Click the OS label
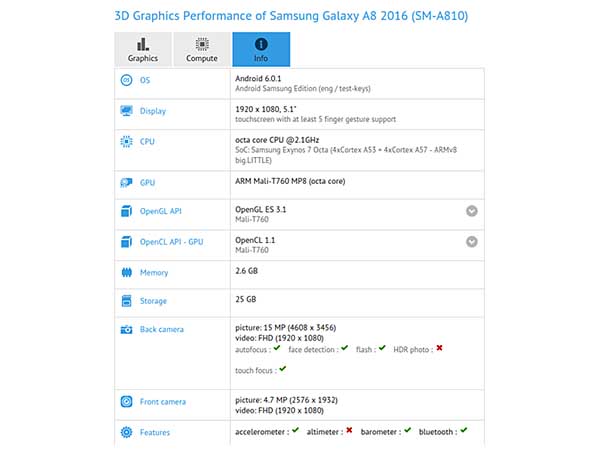The image size is (600, 450). pyautogui.click(x=145, y=80)
